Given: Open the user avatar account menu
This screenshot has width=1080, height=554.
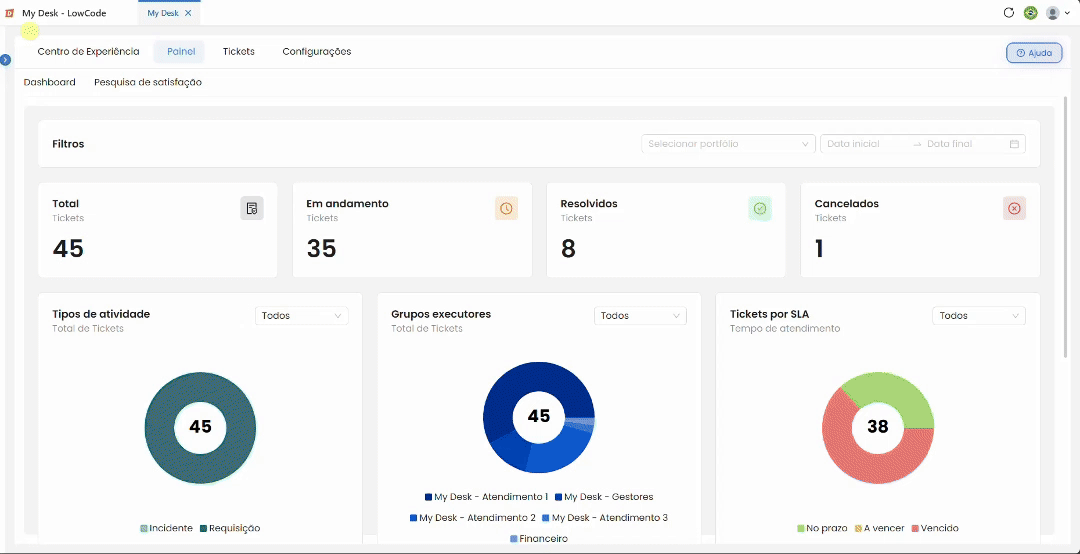Looking at the screenshot, I should click(x=1058, y=12).
